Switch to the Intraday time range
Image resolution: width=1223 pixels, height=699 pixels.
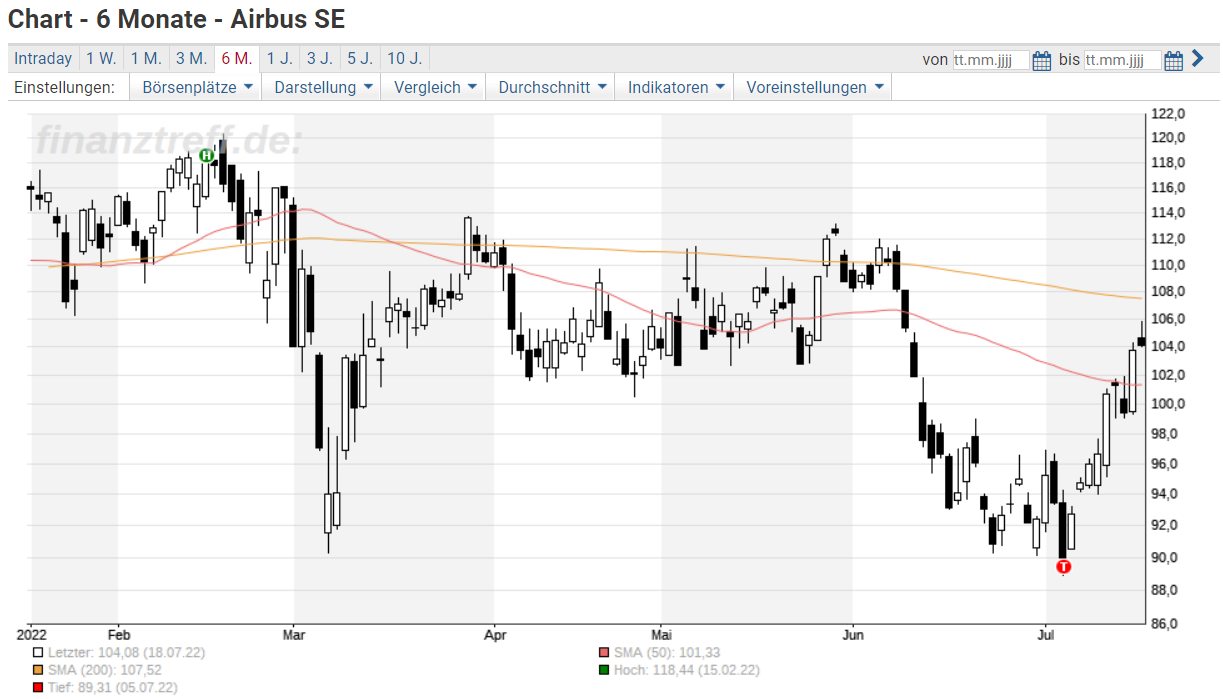tap(43, 59)
